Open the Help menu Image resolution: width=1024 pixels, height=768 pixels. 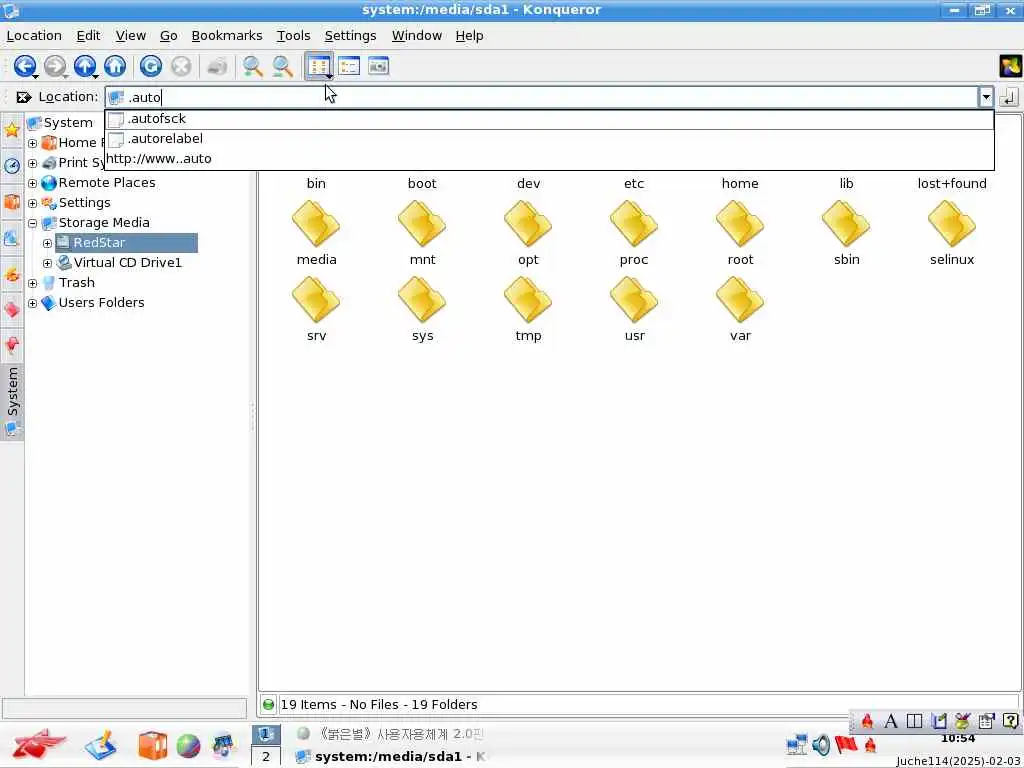pos(469,36)
